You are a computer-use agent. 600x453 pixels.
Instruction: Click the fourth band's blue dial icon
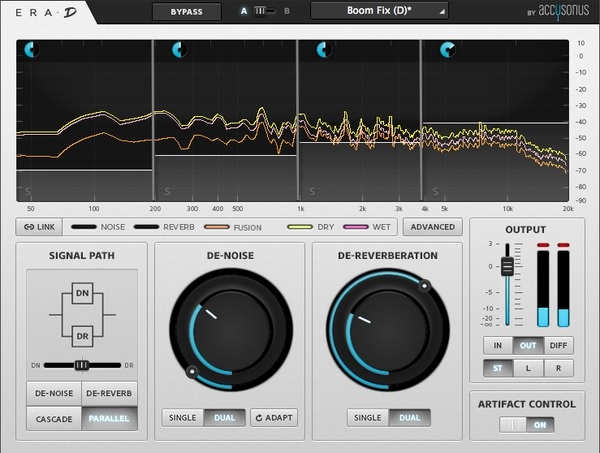(447, 50)
